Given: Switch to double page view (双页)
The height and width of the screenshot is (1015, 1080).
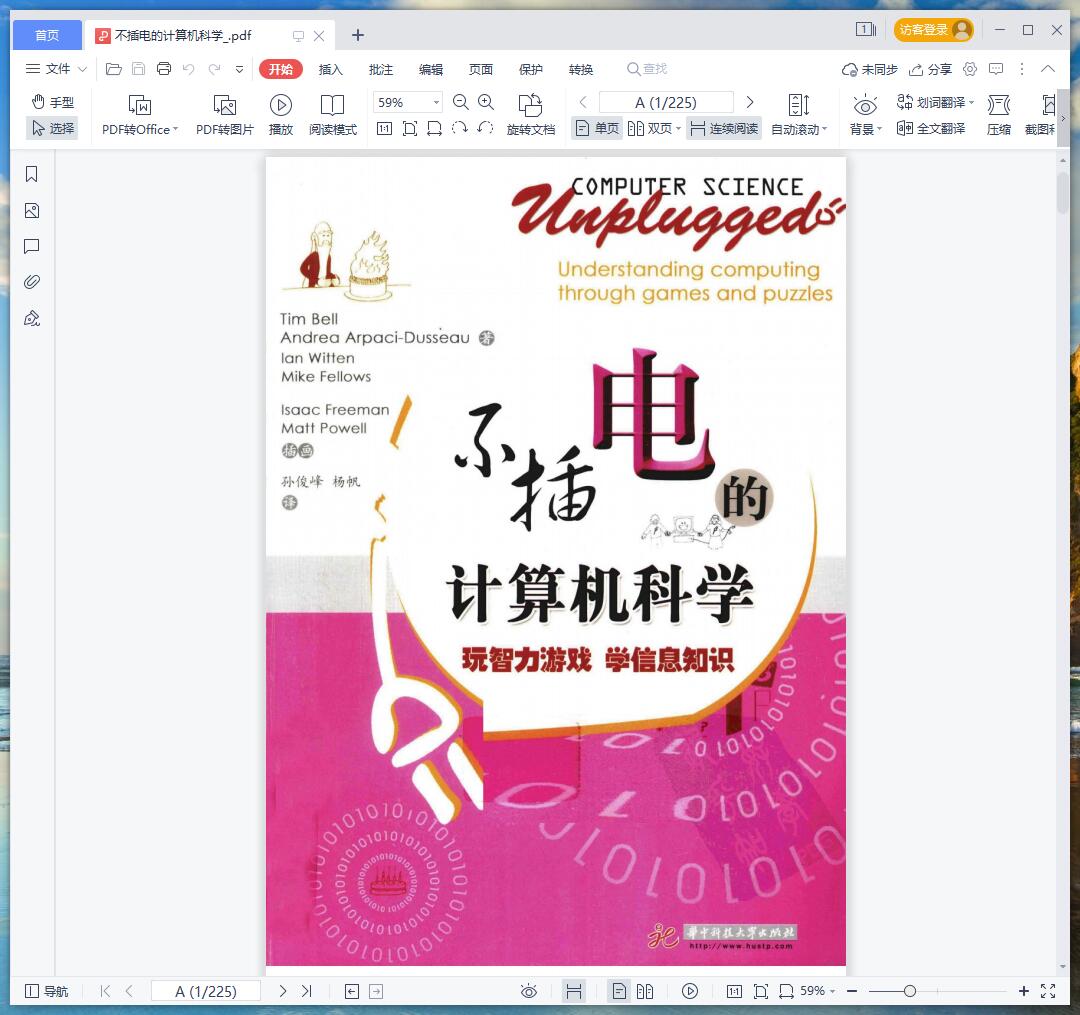Looking at the screenshot, I should 649,129.
